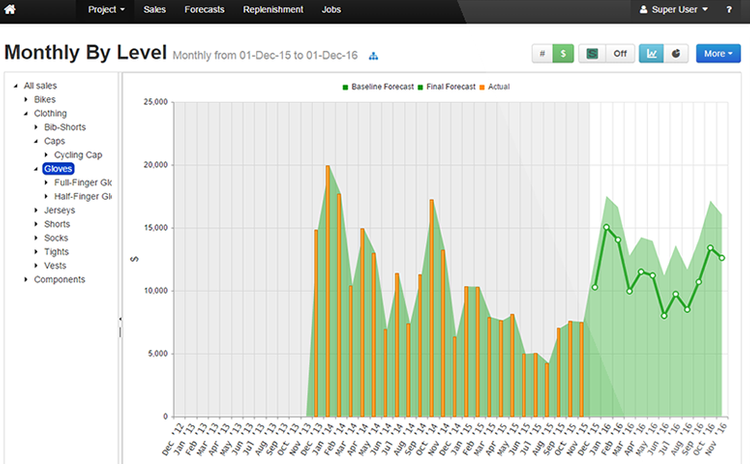The width and height of the screenshot is (750, 464).
Task: Select Jerseys in the category tree
Action: 58,210
